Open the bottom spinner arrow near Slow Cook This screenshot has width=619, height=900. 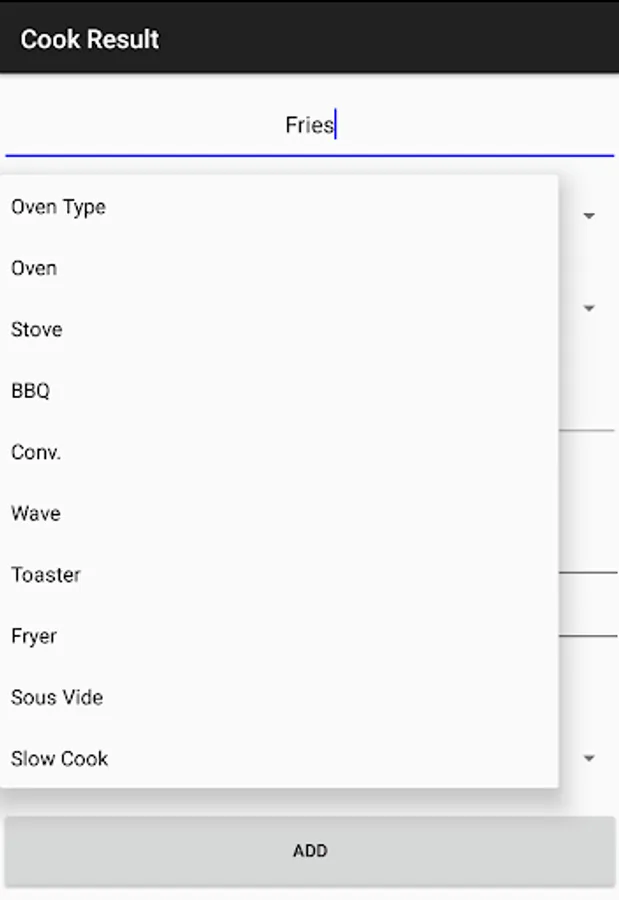pos(589,758)
